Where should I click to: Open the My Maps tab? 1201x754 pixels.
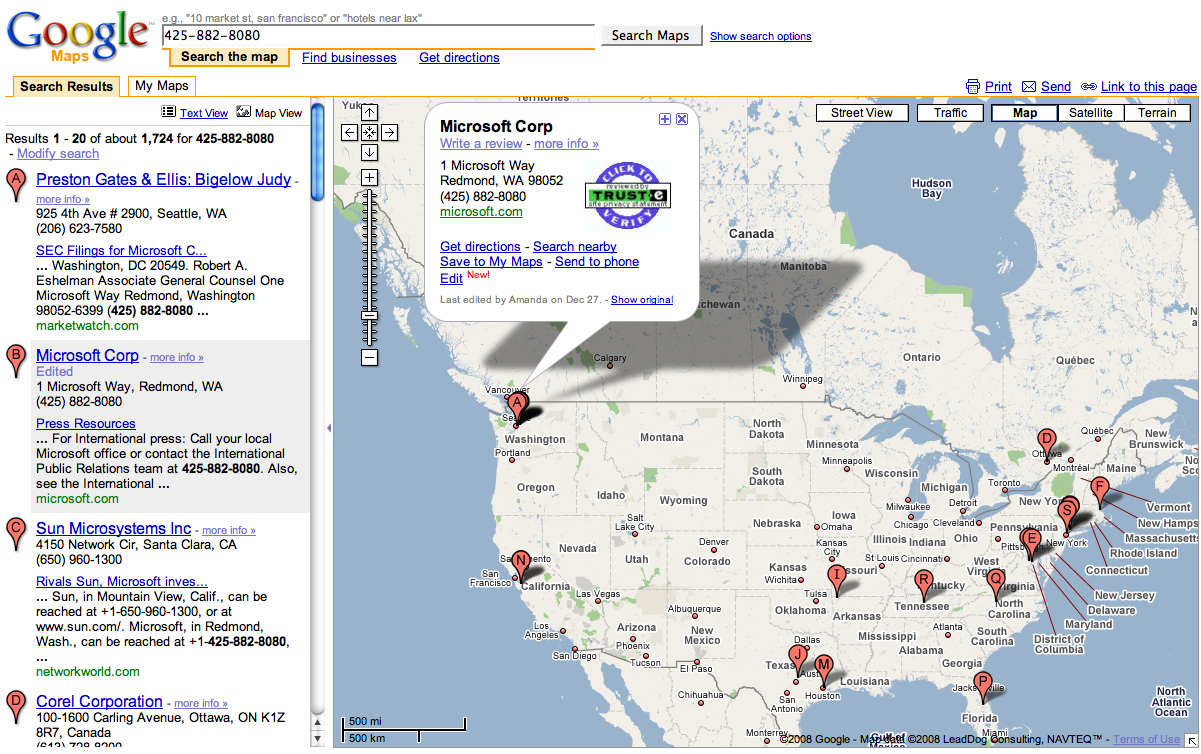[161, 86]
